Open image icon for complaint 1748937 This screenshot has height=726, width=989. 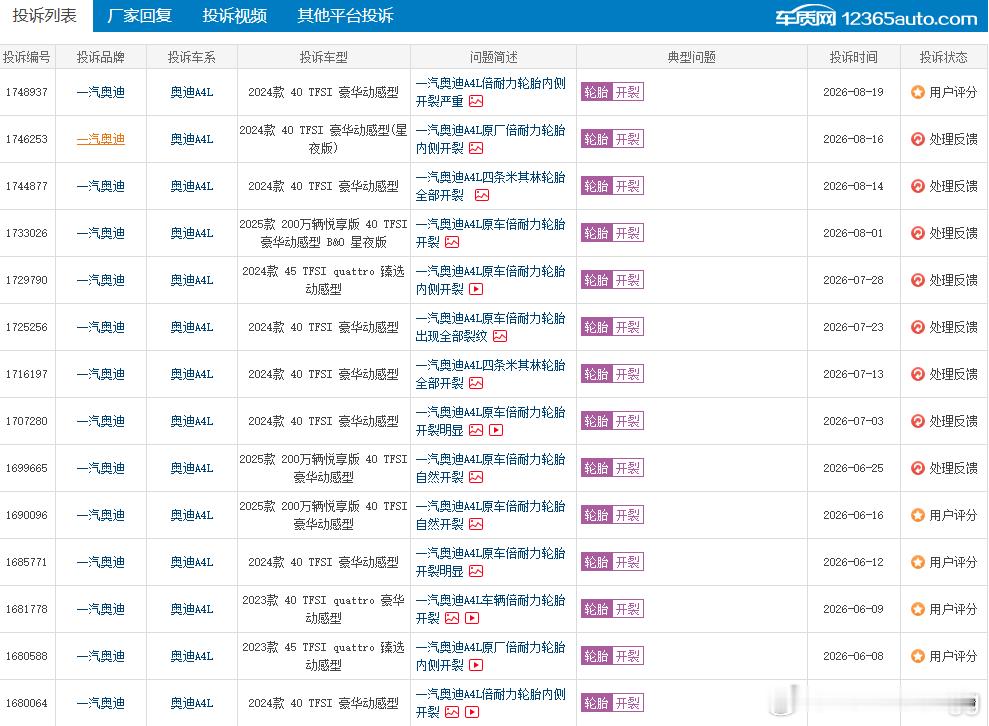coord(476,101)
